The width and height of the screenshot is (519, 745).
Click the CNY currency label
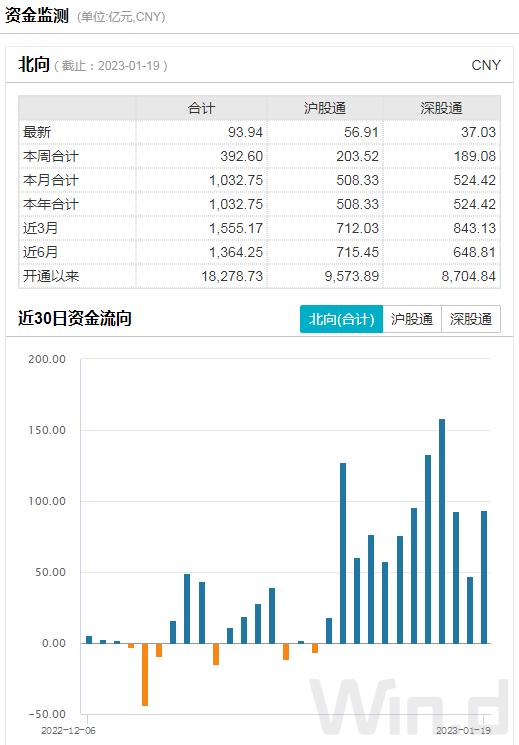pyautogui.click(x=486, y=65)
